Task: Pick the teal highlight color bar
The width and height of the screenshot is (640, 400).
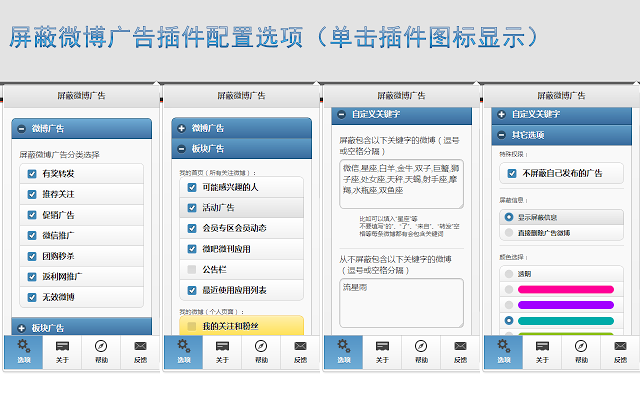Action: (x=566, y=321)
